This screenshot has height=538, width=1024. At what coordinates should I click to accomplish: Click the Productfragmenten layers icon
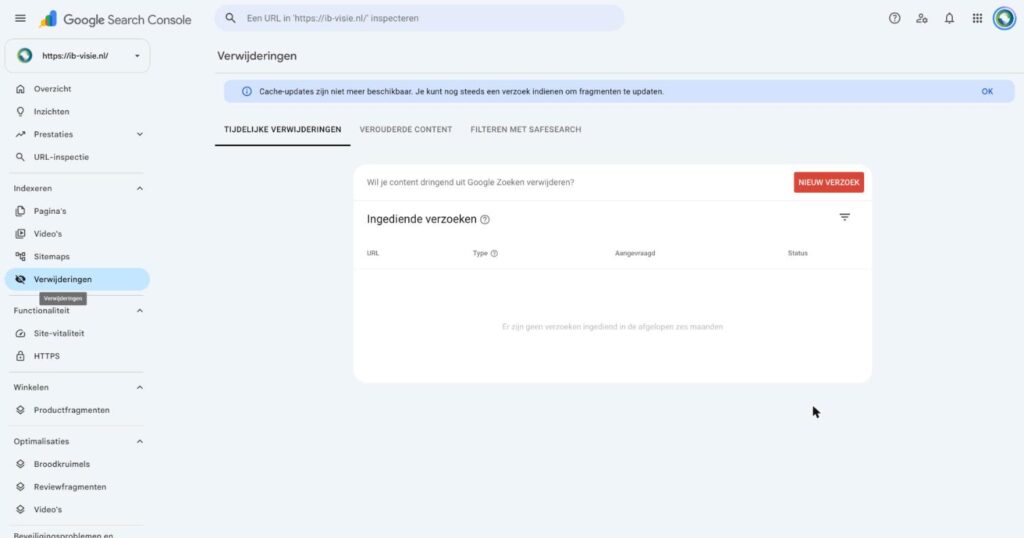pyautogui.click(x=20, y=410)
